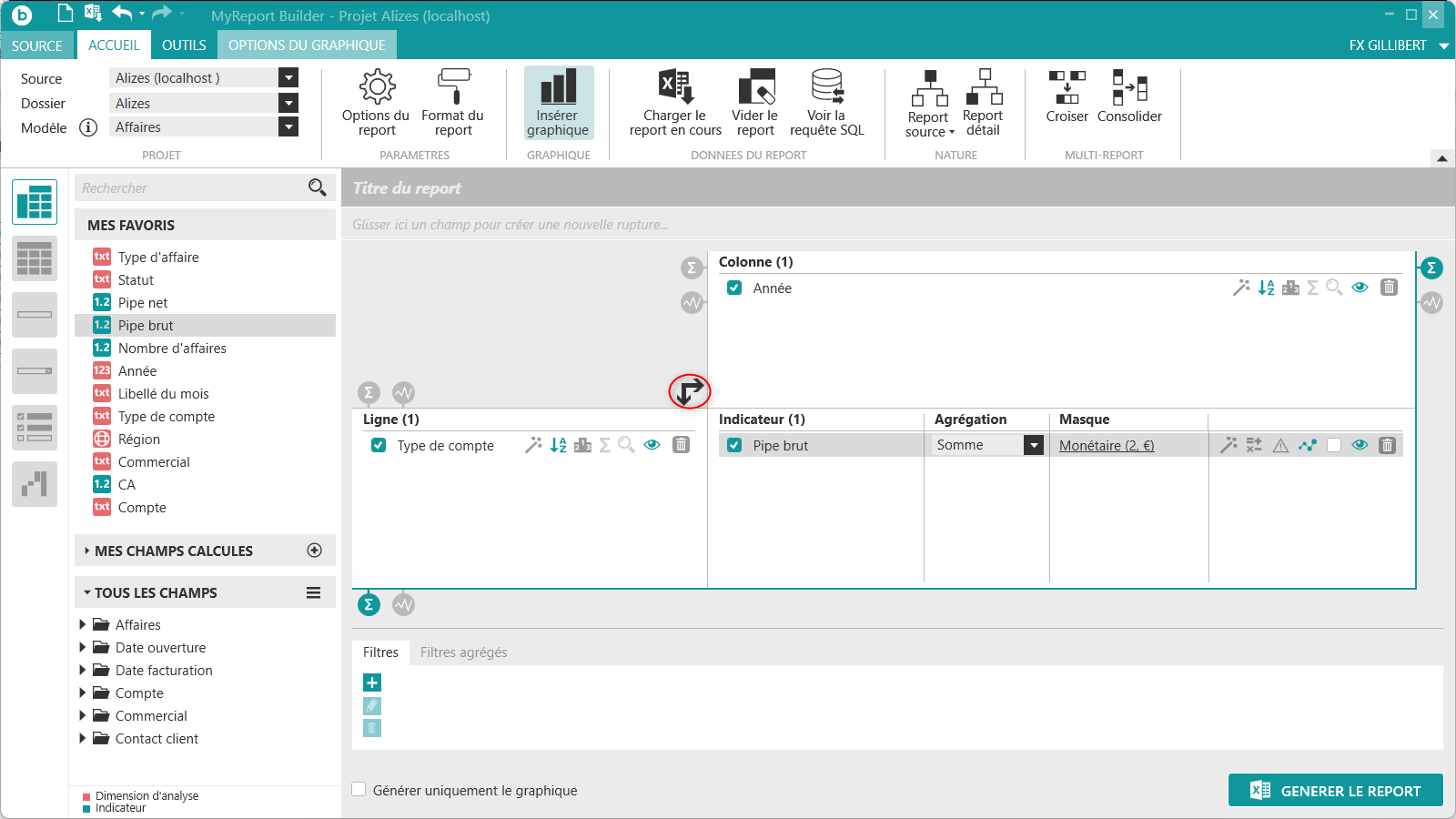Image resolution: width=1456 pixels, height=819 pixels.
Task: Click Voir la requête SQL icon
Action: 826,88
